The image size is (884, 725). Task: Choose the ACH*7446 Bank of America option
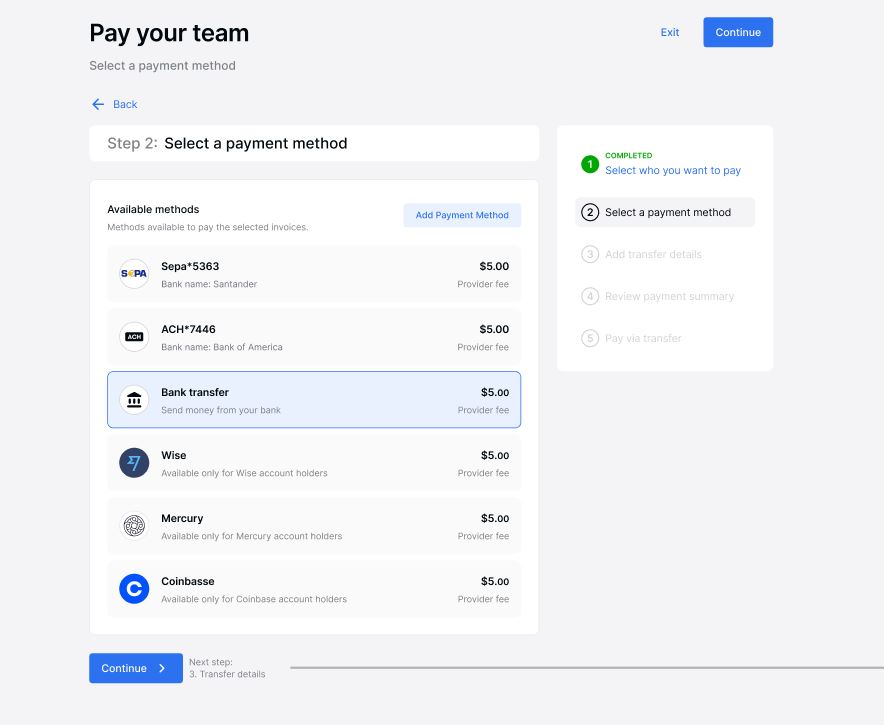point(314,337)
